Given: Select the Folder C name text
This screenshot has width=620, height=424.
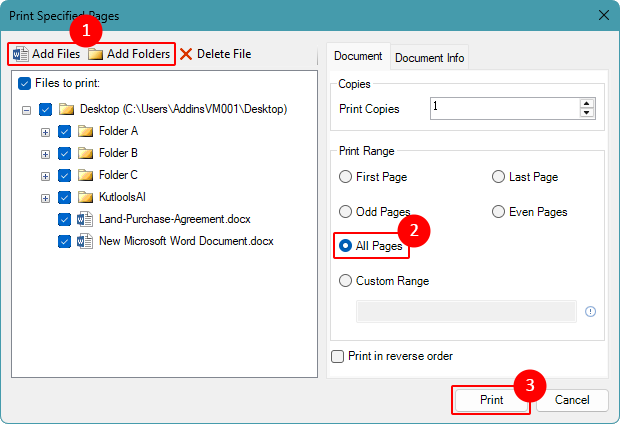Looking at the screenshot, I should (x=118, y=175).
